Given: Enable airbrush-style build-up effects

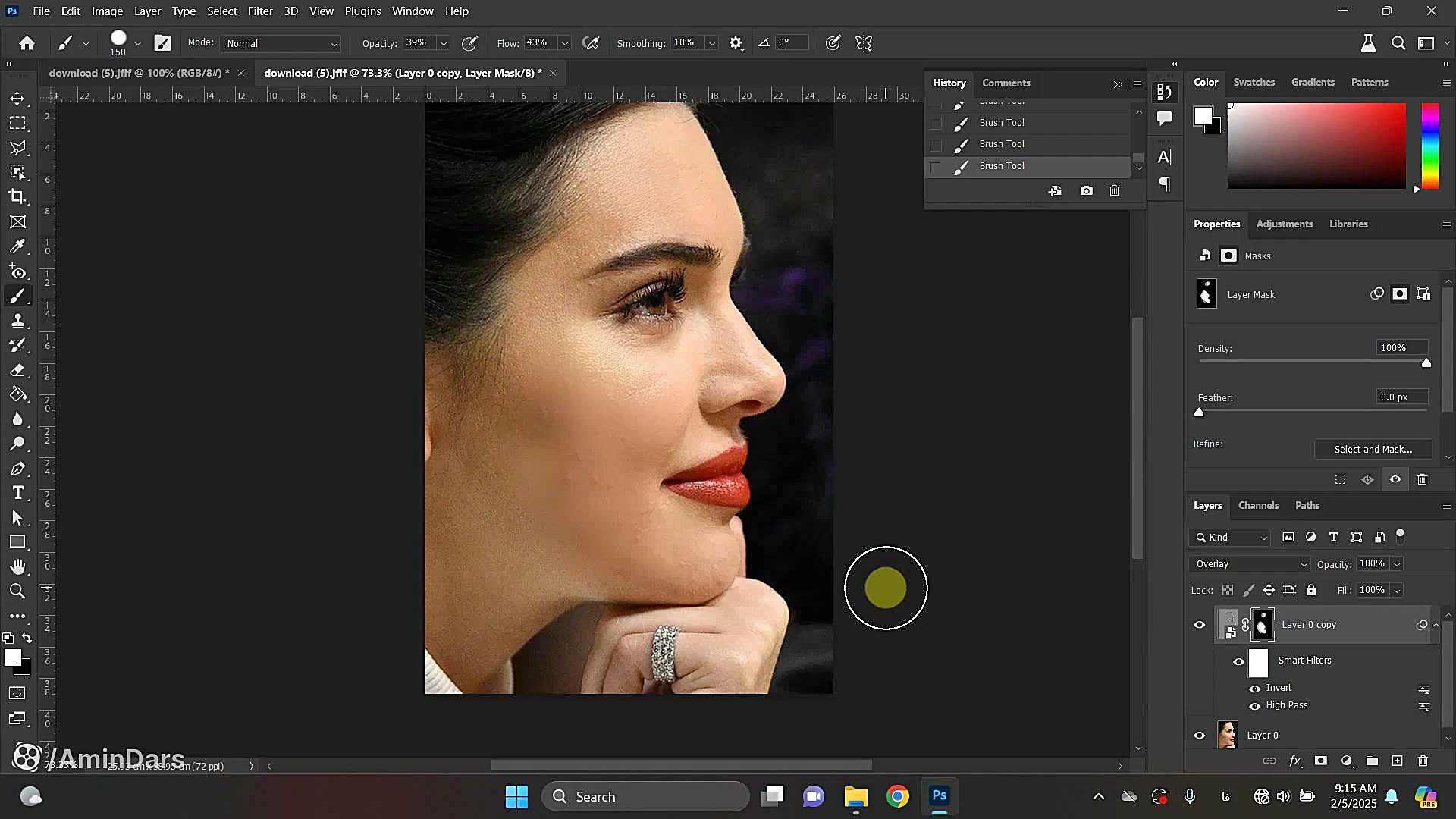Looking at the screenshot, I should pos(591,43).
